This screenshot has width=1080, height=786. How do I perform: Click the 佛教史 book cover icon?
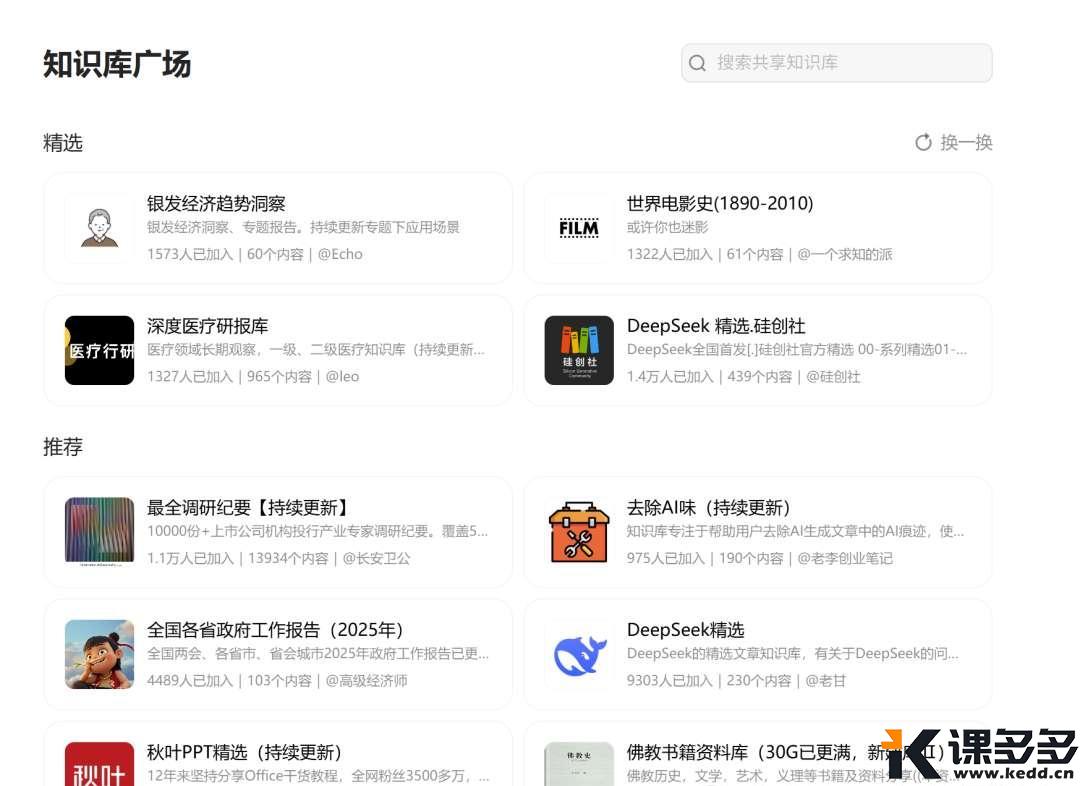[x=579, y=764]
